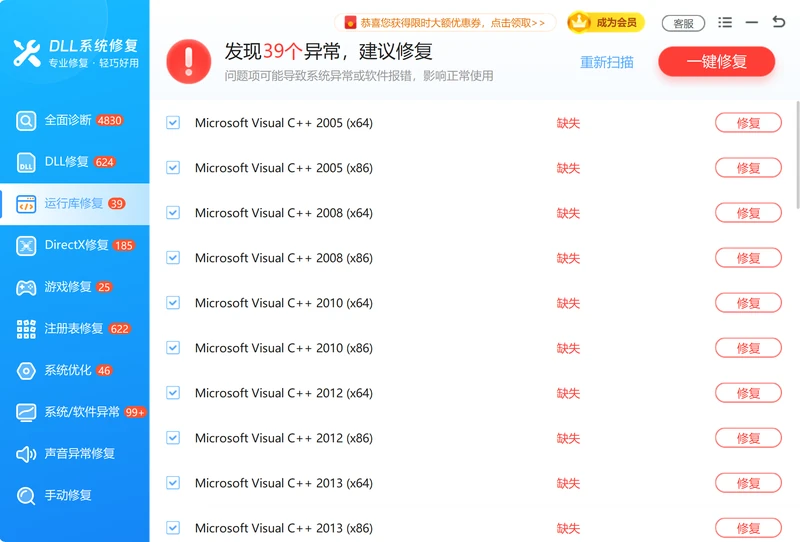The height and width of the screenshot is (542, 800).
Task: Click the 声音异常修复 speaker icon
Action: point(26,454)
